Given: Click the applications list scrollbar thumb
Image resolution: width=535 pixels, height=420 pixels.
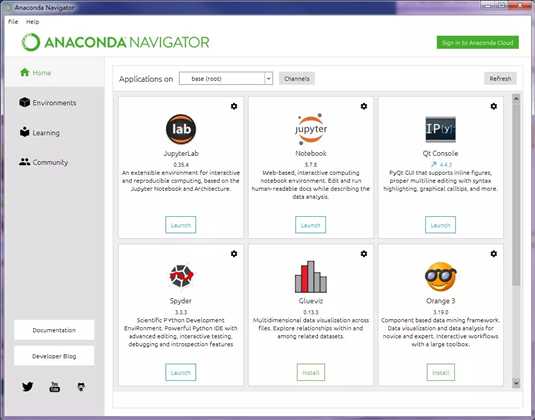Looking at the screenshot, I should pyautogui.click(x=516, y=194).
